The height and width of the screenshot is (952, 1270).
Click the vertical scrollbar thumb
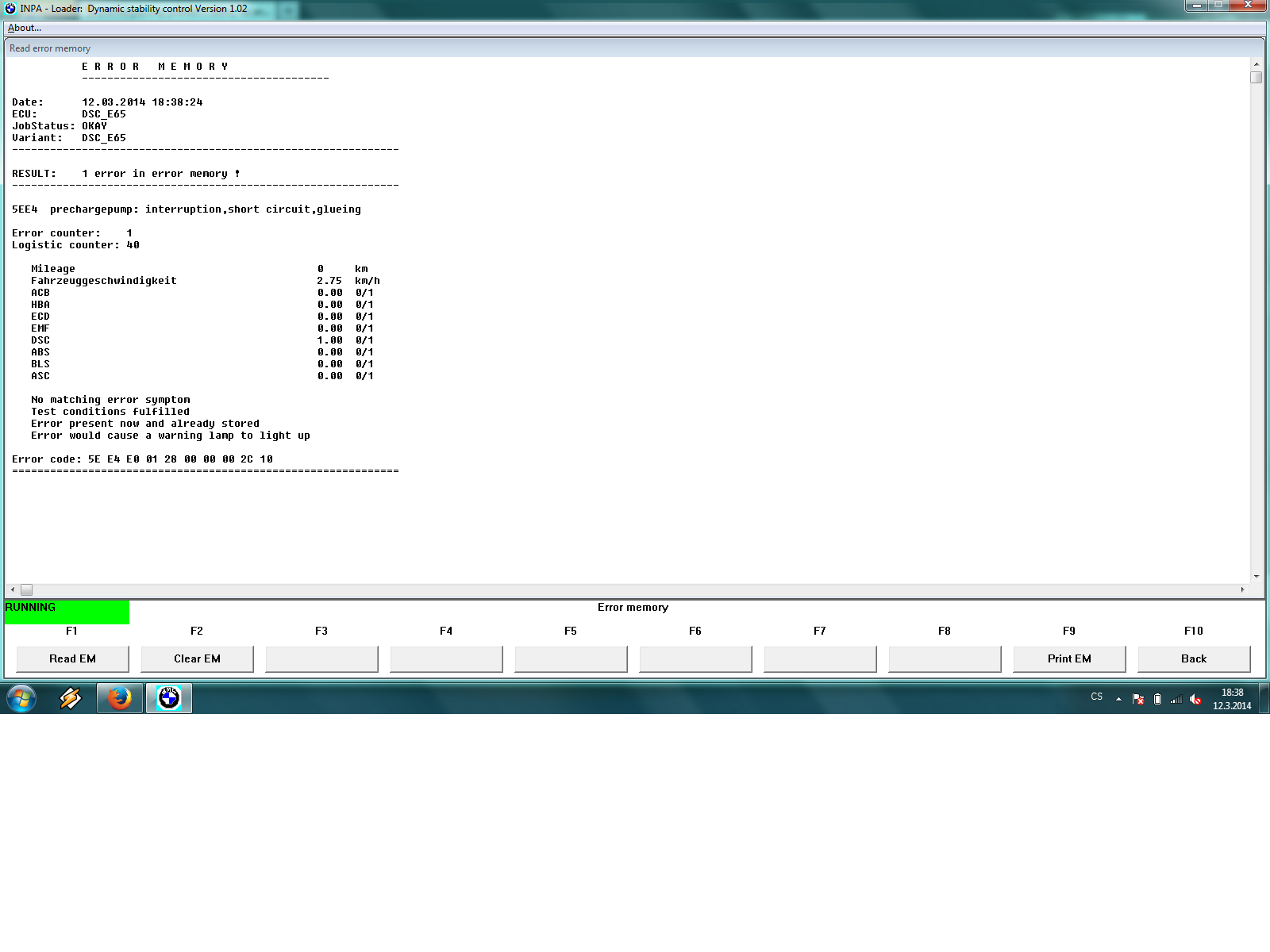click(x=1256, y=77)
